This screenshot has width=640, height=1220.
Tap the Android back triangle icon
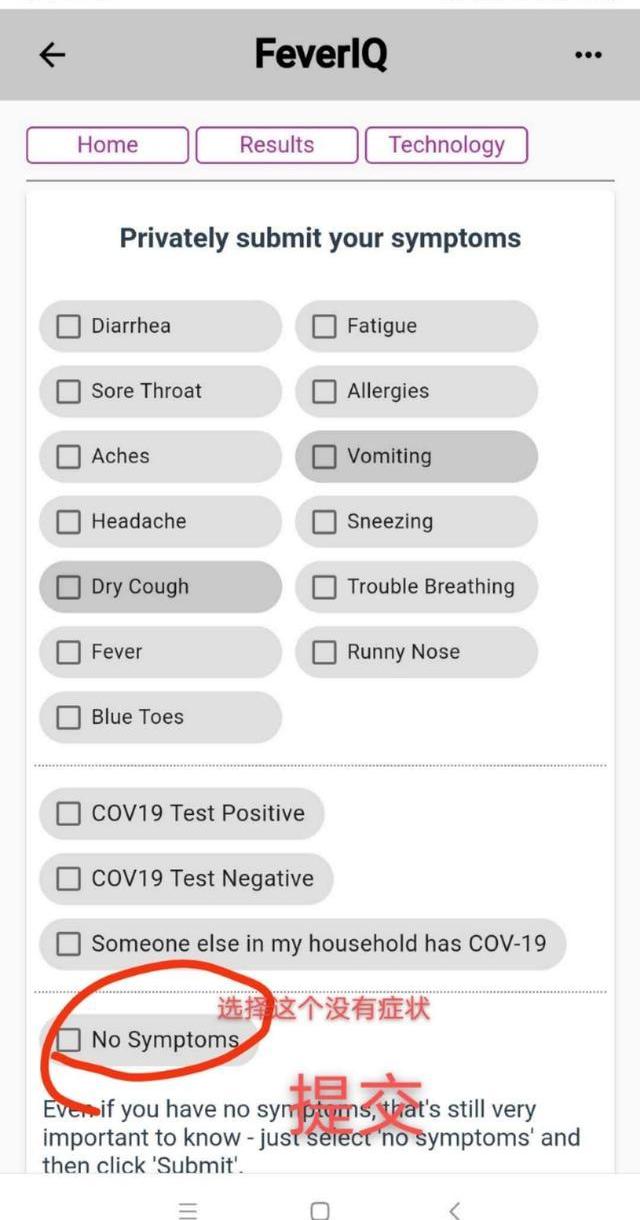pos(454,1211)
